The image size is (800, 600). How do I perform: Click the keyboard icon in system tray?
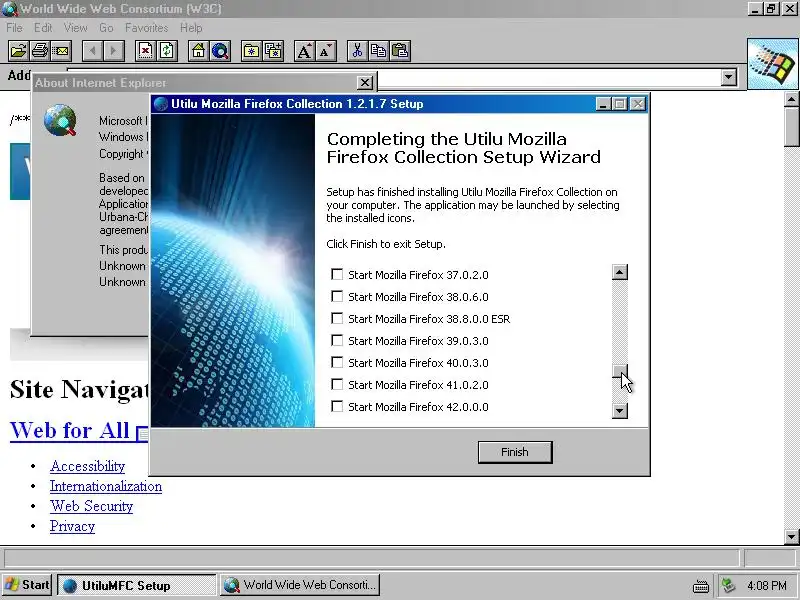pyautogui.click(x=701, y=586)
